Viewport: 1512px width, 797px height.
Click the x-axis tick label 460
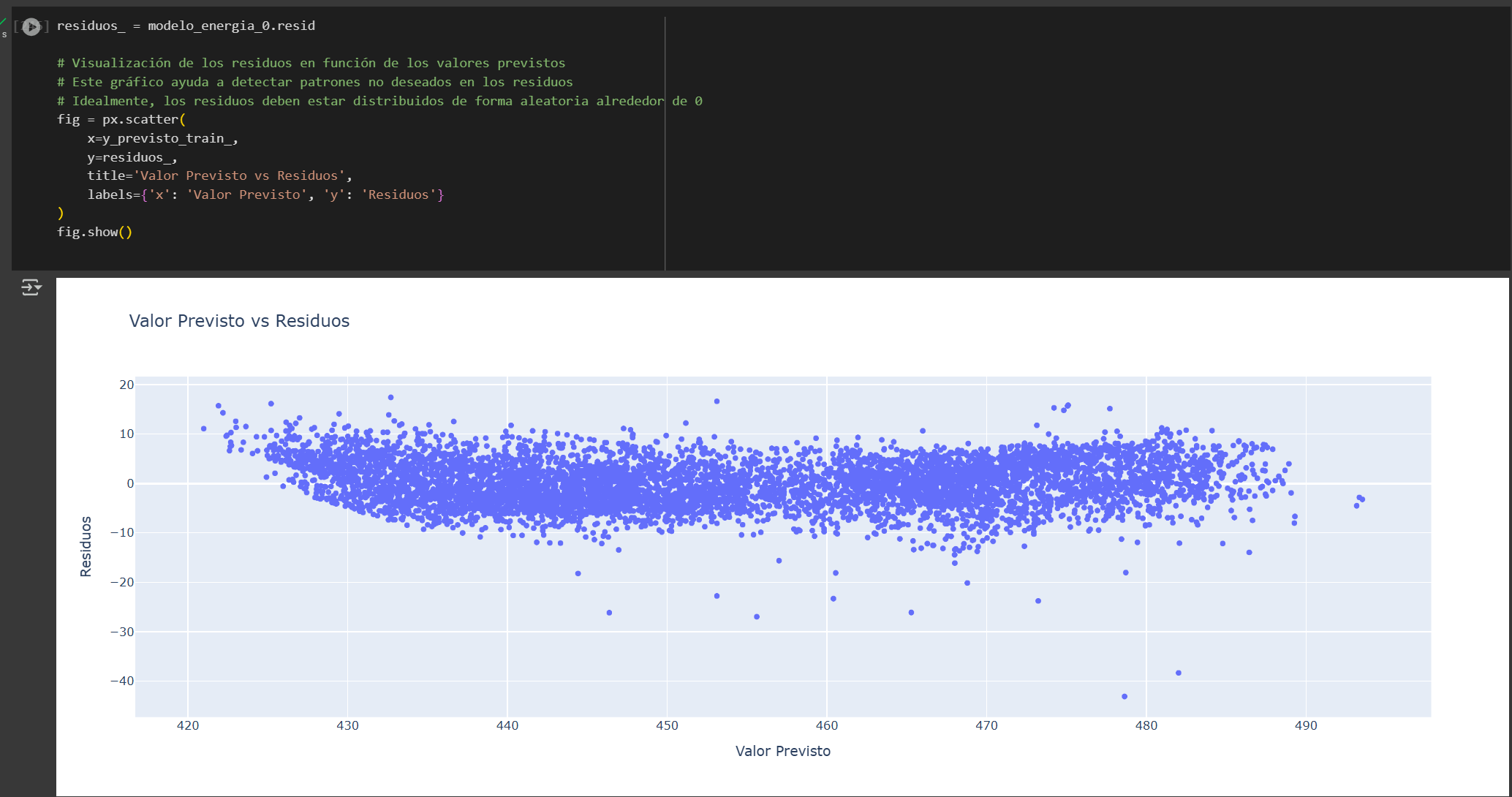[827, 725]
